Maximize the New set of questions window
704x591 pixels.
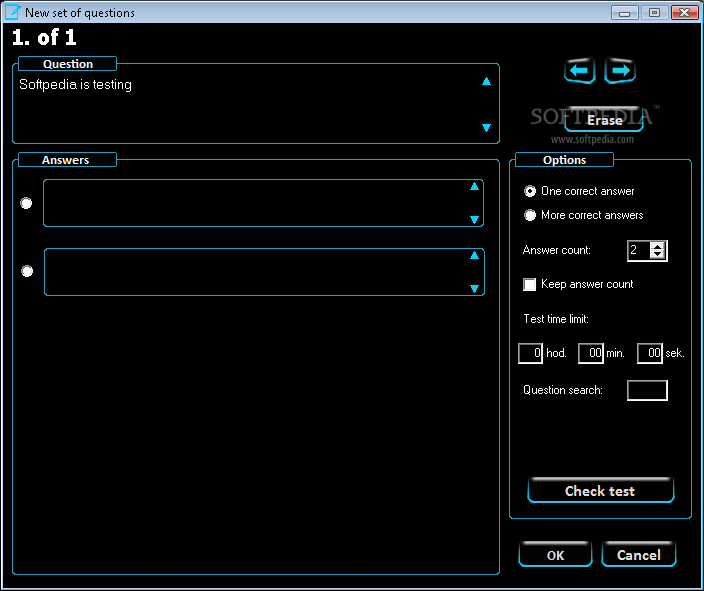coord(654,13)
